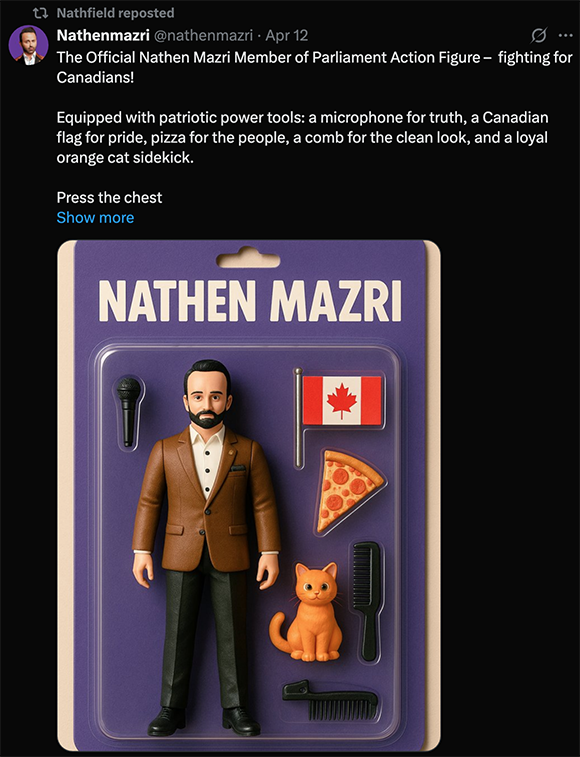This screenshot has height=757, width=580.
Task: Open the "Nathfield reposted" link
Action: click(115, 13)
